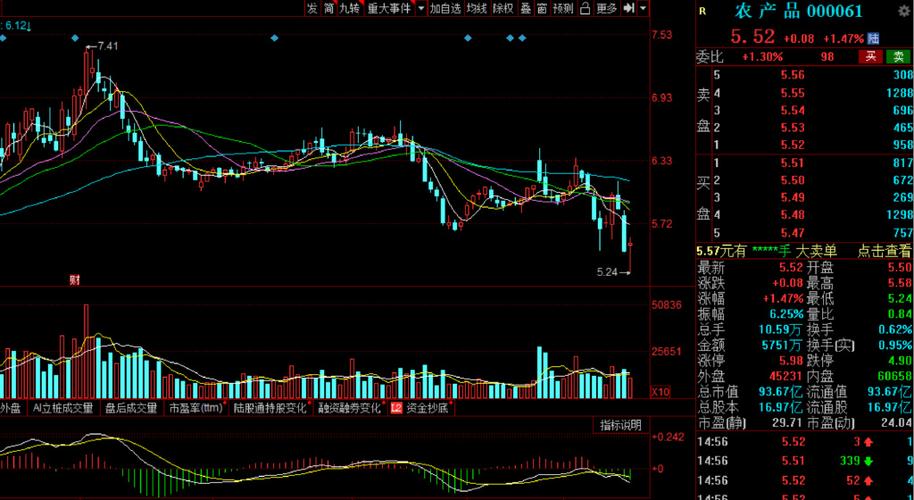This screenshot has height=500, width=914.
Task: Switch to 盘后成交量 tab
Action: [131, 408]
